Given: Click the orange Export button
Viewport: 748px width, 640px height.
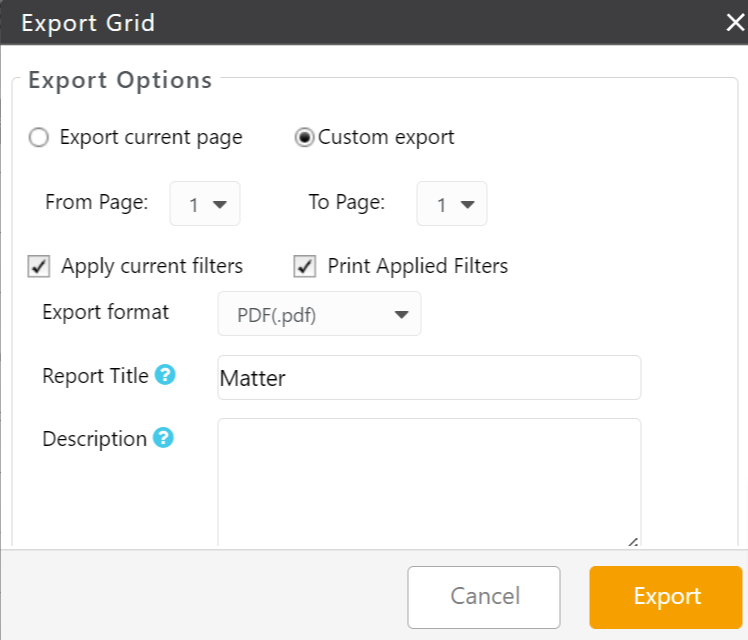Looking at the screenshot, I should (x=666, y=597).
